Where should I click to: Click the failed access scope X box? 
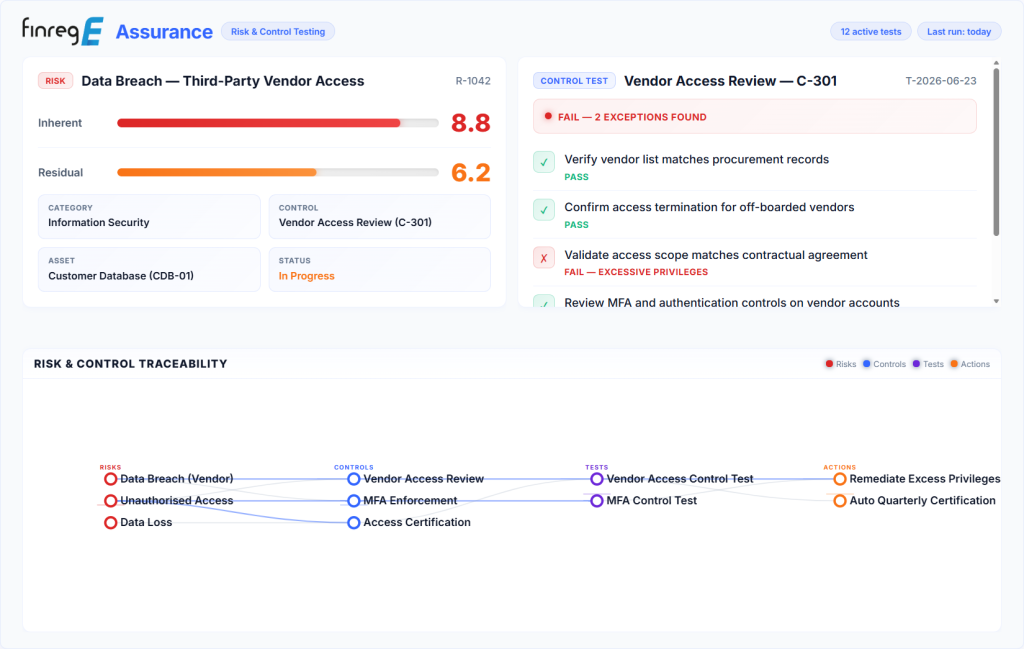coord(543,258)
